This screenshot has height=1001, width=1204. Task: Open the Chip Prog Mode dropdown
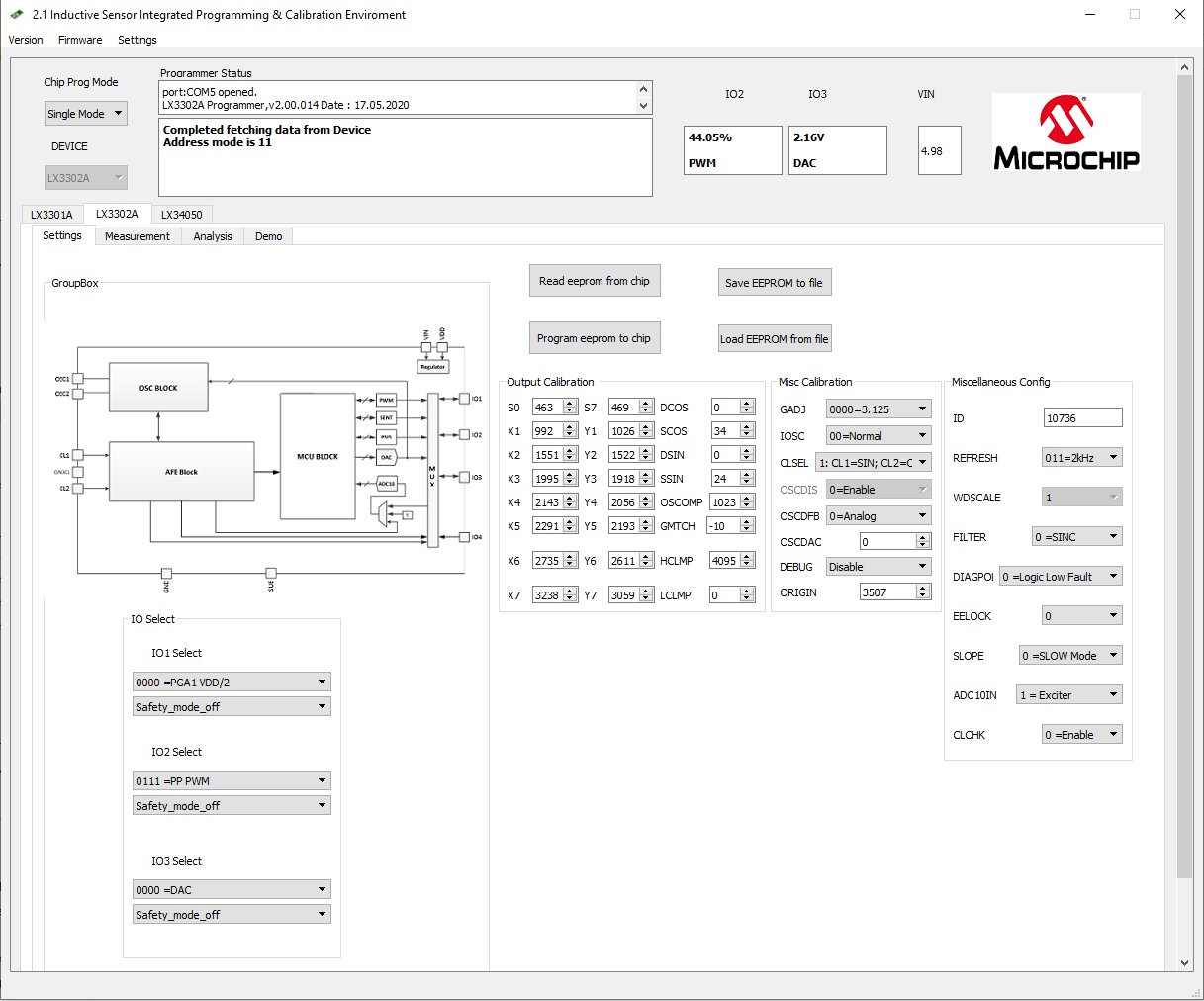[x=86, y=114]
